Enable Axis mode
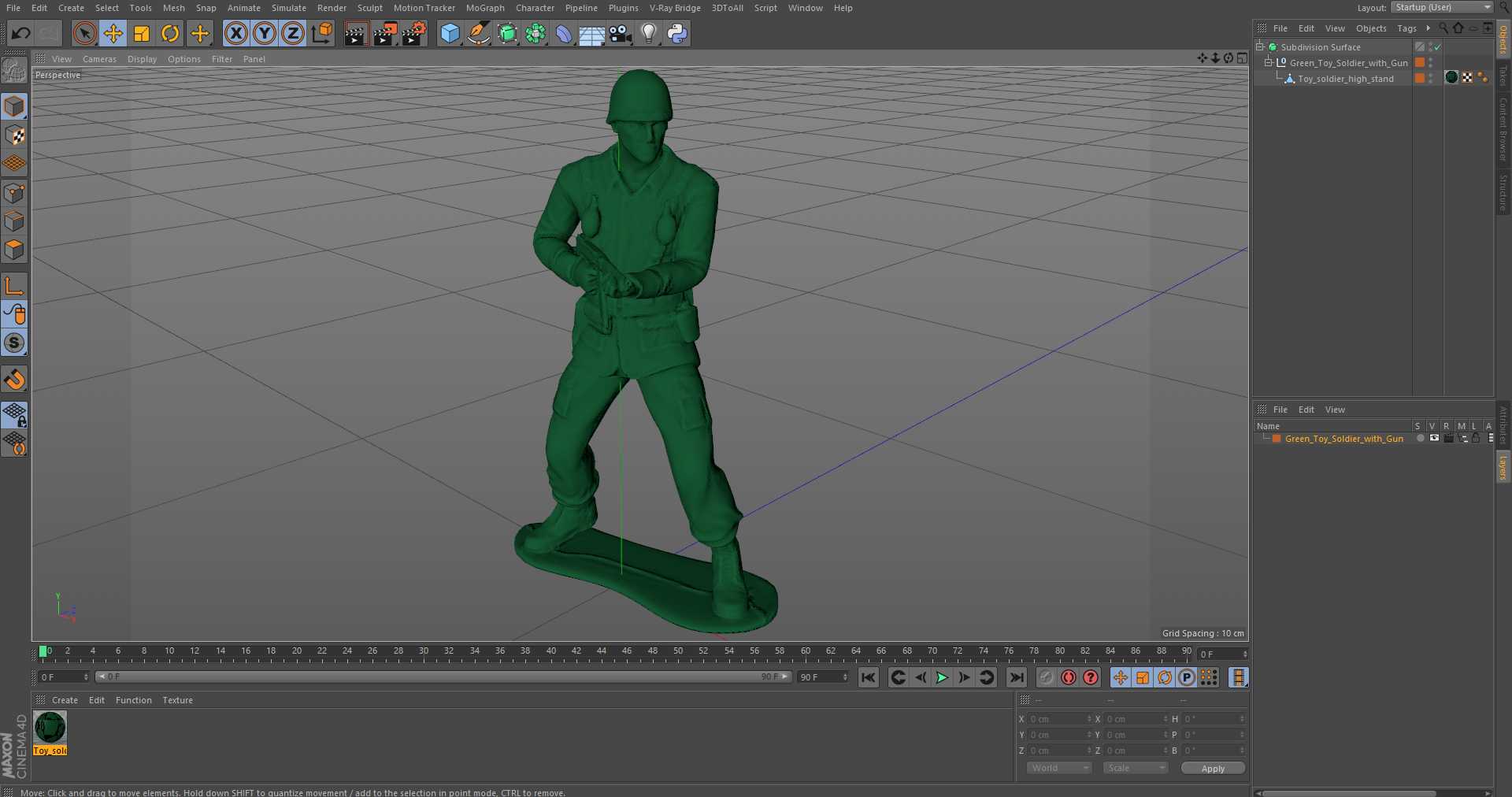The image size is (1512, 797). pyautogui.click(x=14, y=285)
